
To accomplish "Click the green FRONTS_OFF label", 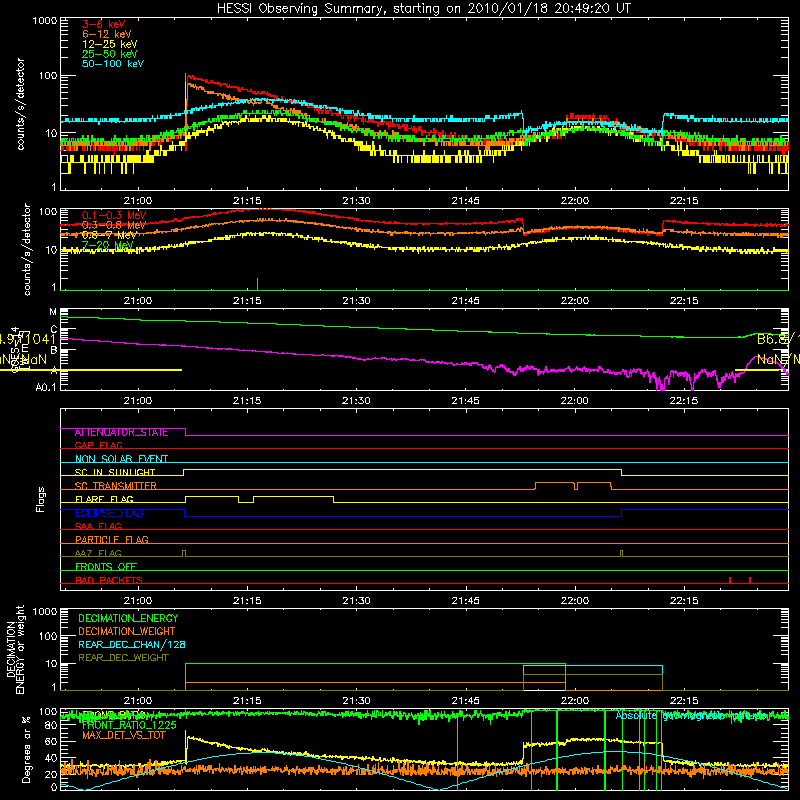I will tap(106, 567).
